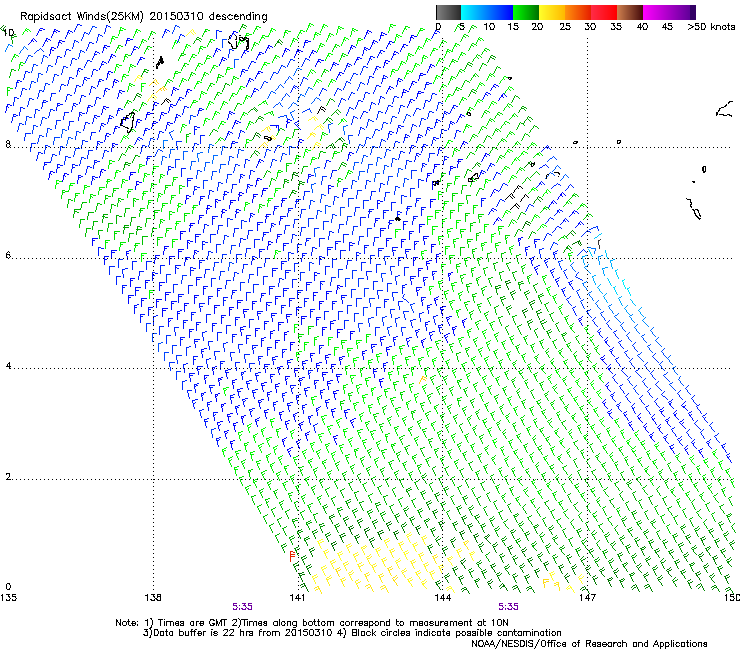
Task: Click the longitude label '135' at bottom left
Action: coord(8,598)
